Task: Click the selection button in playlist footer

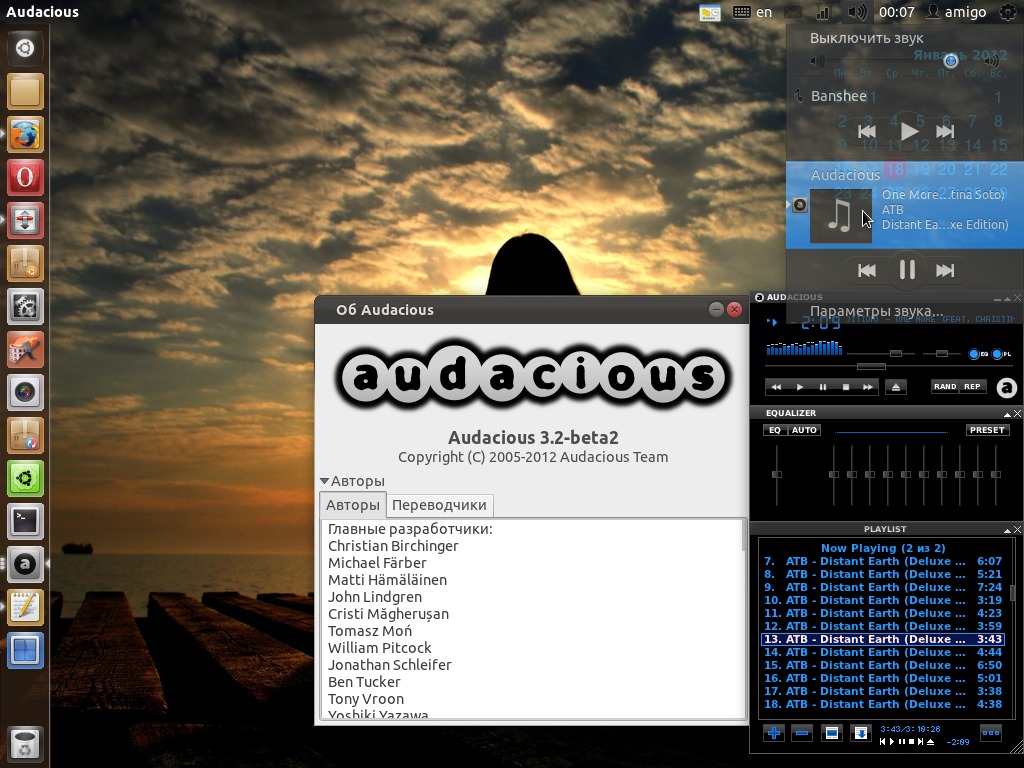Action: pos(831,733)
